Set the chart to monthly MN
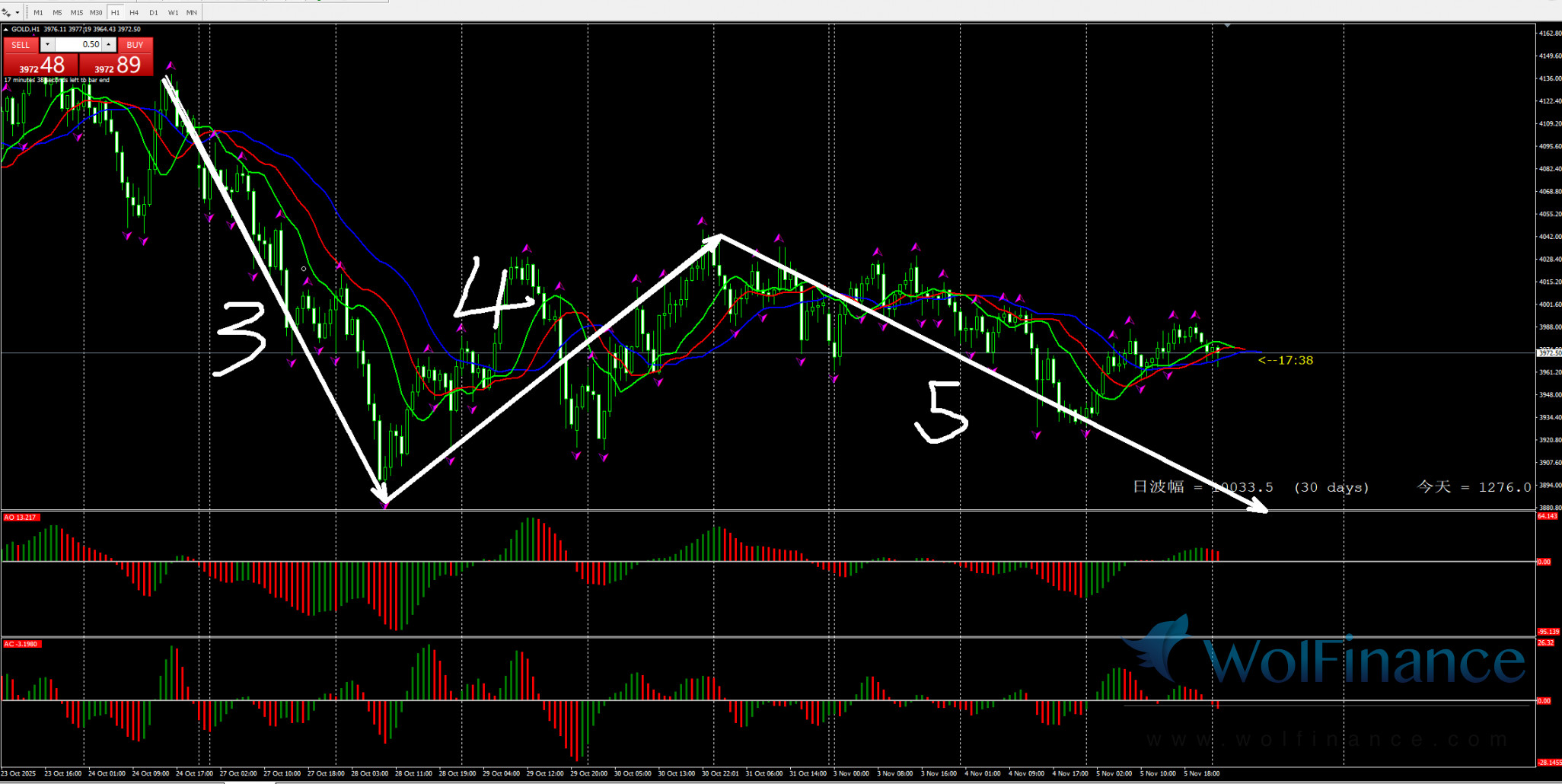 (x=192, y=13)
